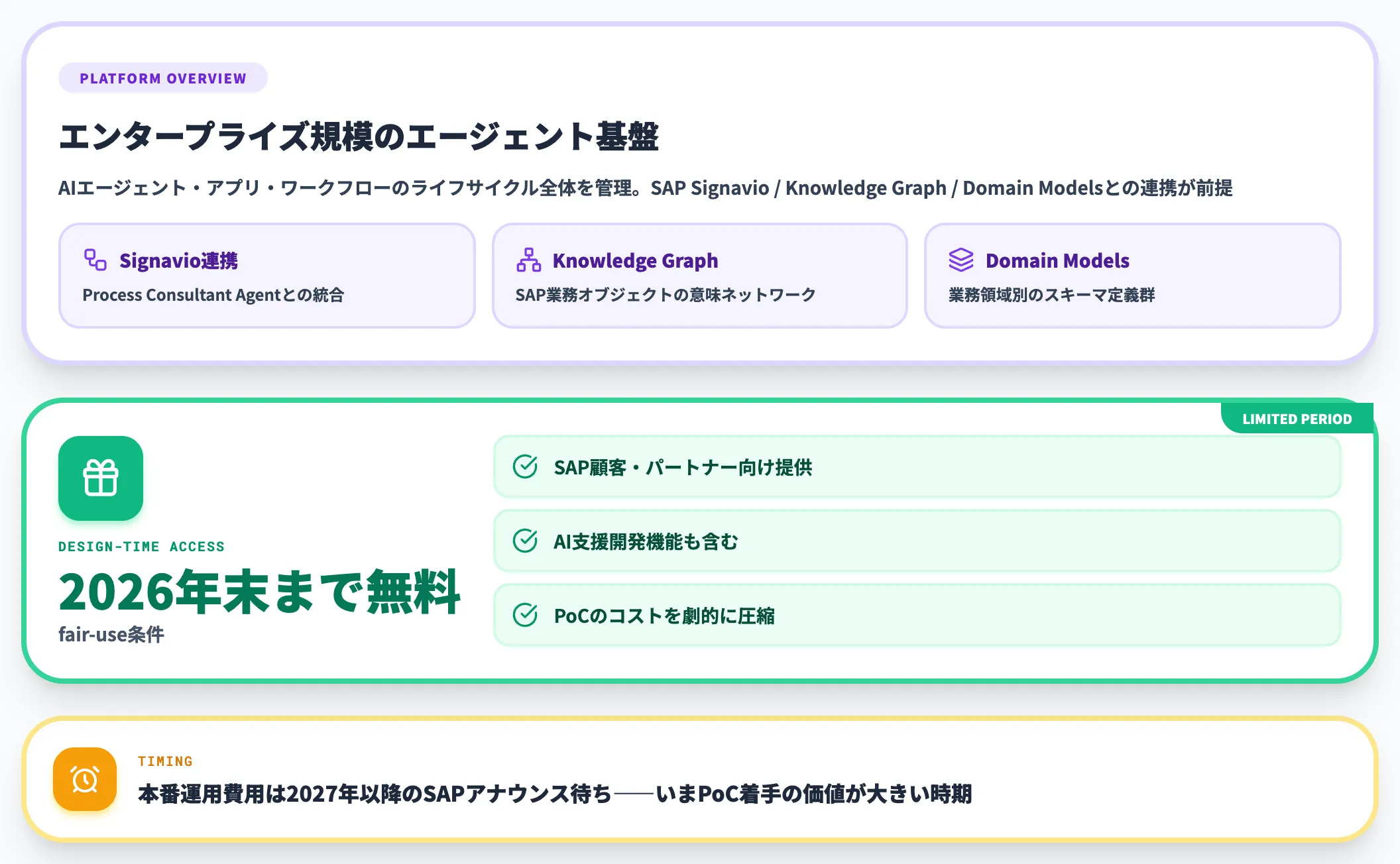Click text SAP業務オブジェクトの意味ネットワーク
The image size is (1400, 864).
pyautogui.click(x=666, y=295)
